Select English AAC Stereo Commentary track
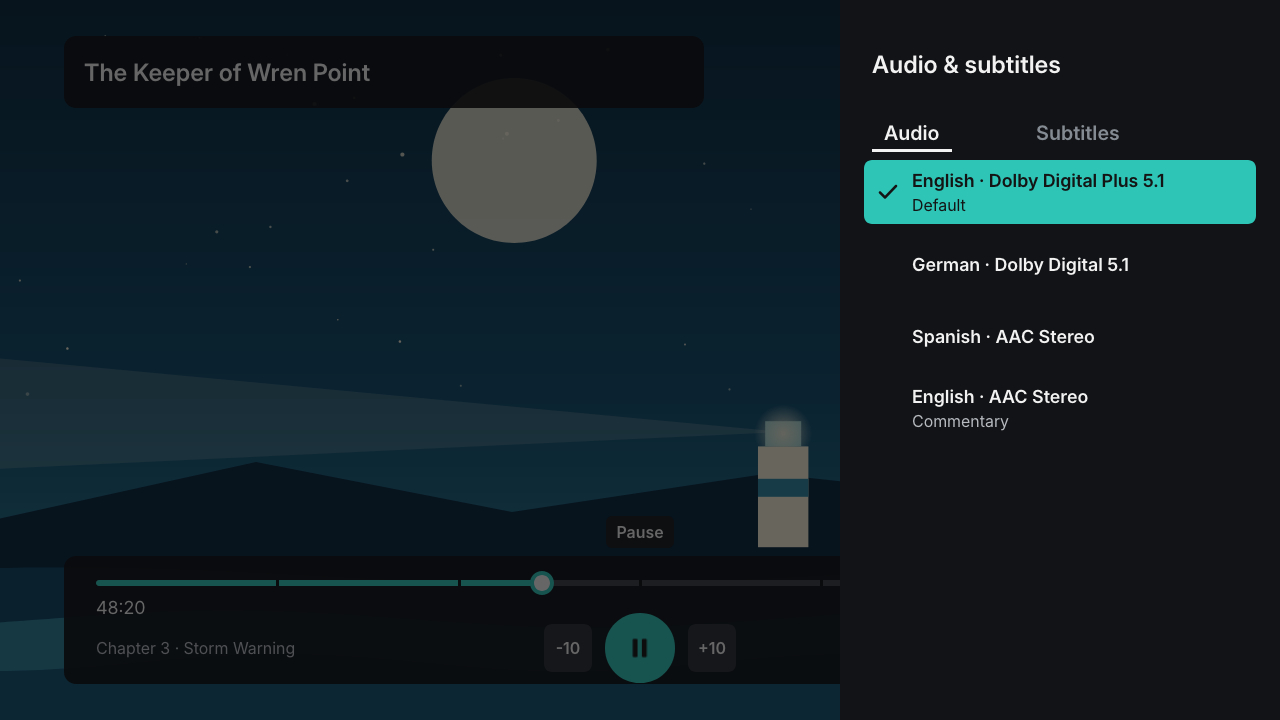Viewport: 1280px width, 720px height. pyautogui.click(x=1060, y=408)
